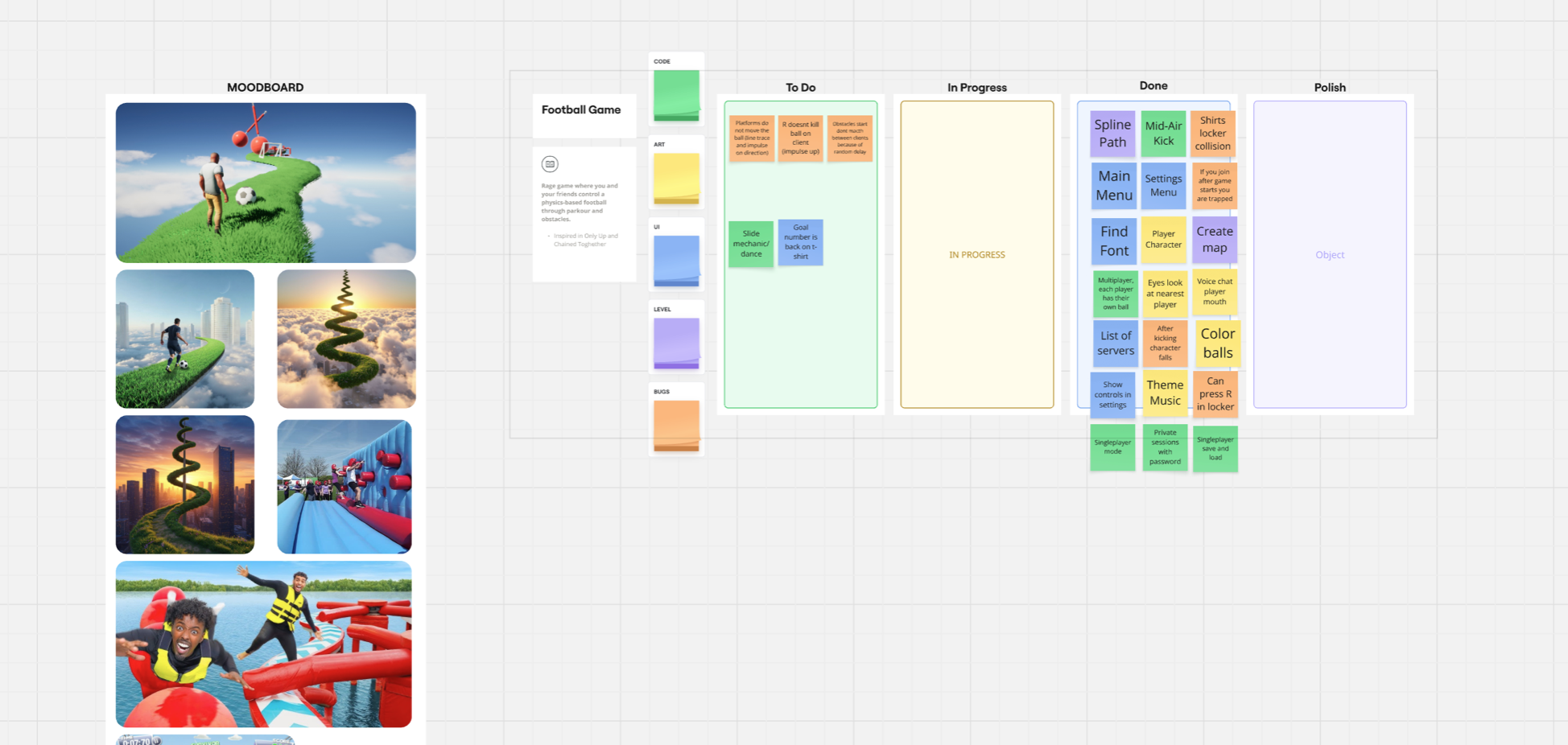Pick the blue UI sticky note stack
The height and width of the screenshot is (745, 1568).
(676, 261)
